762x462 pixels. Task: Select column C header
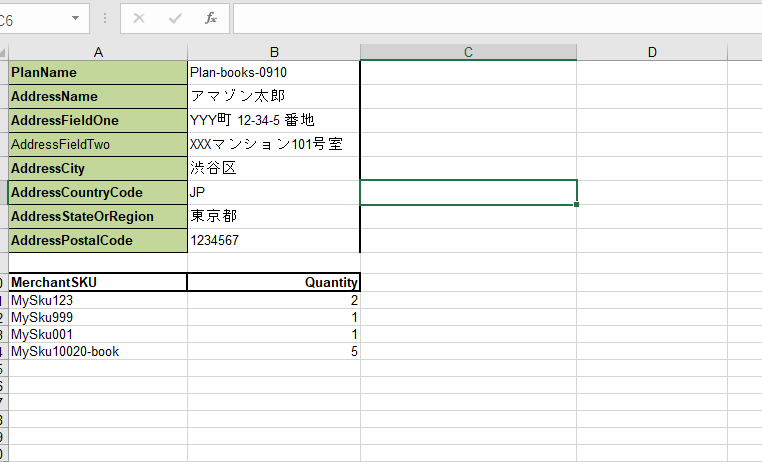(x=468, y=52)
